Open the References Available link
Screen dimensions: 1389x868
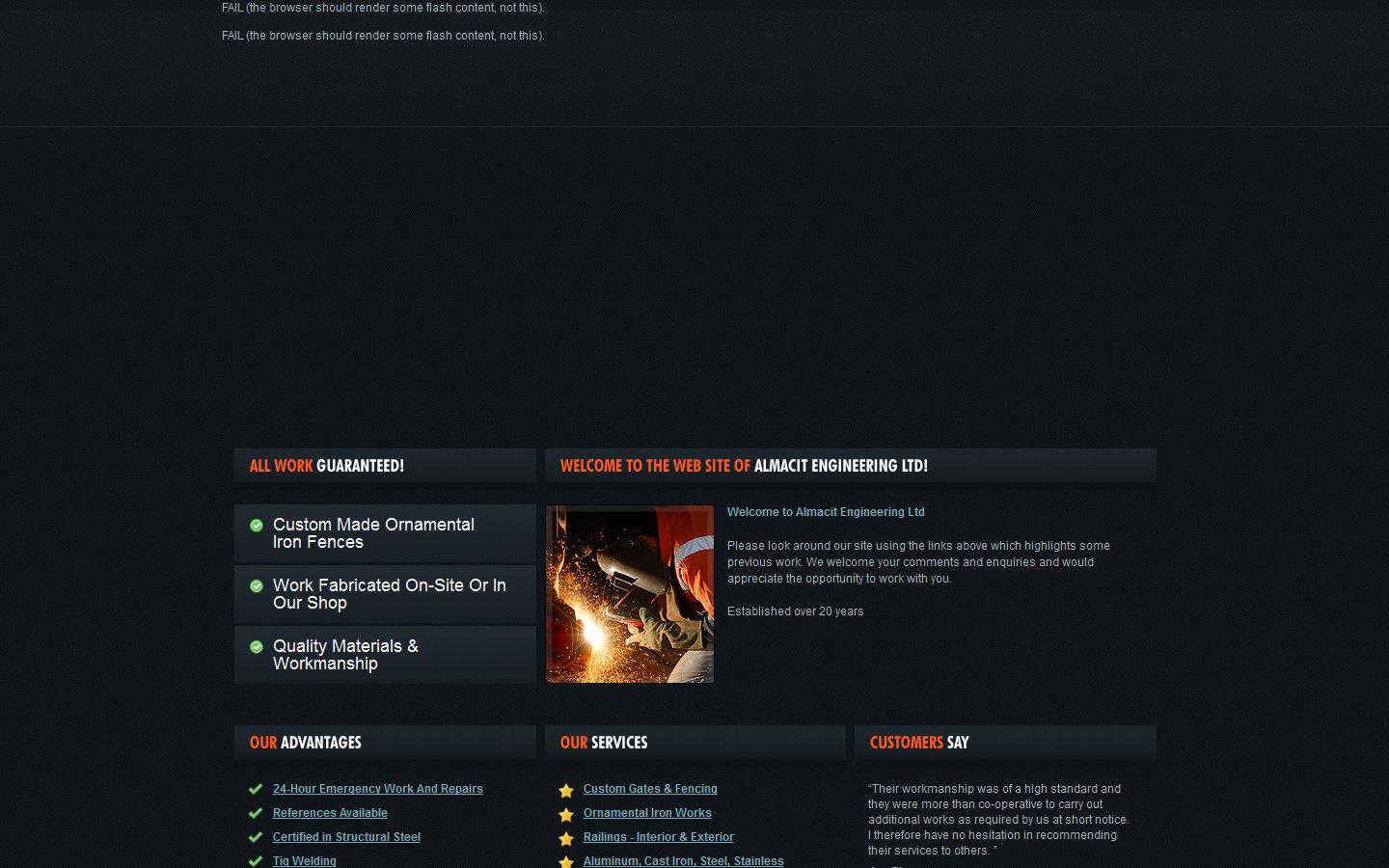click(x=330, y=813)
